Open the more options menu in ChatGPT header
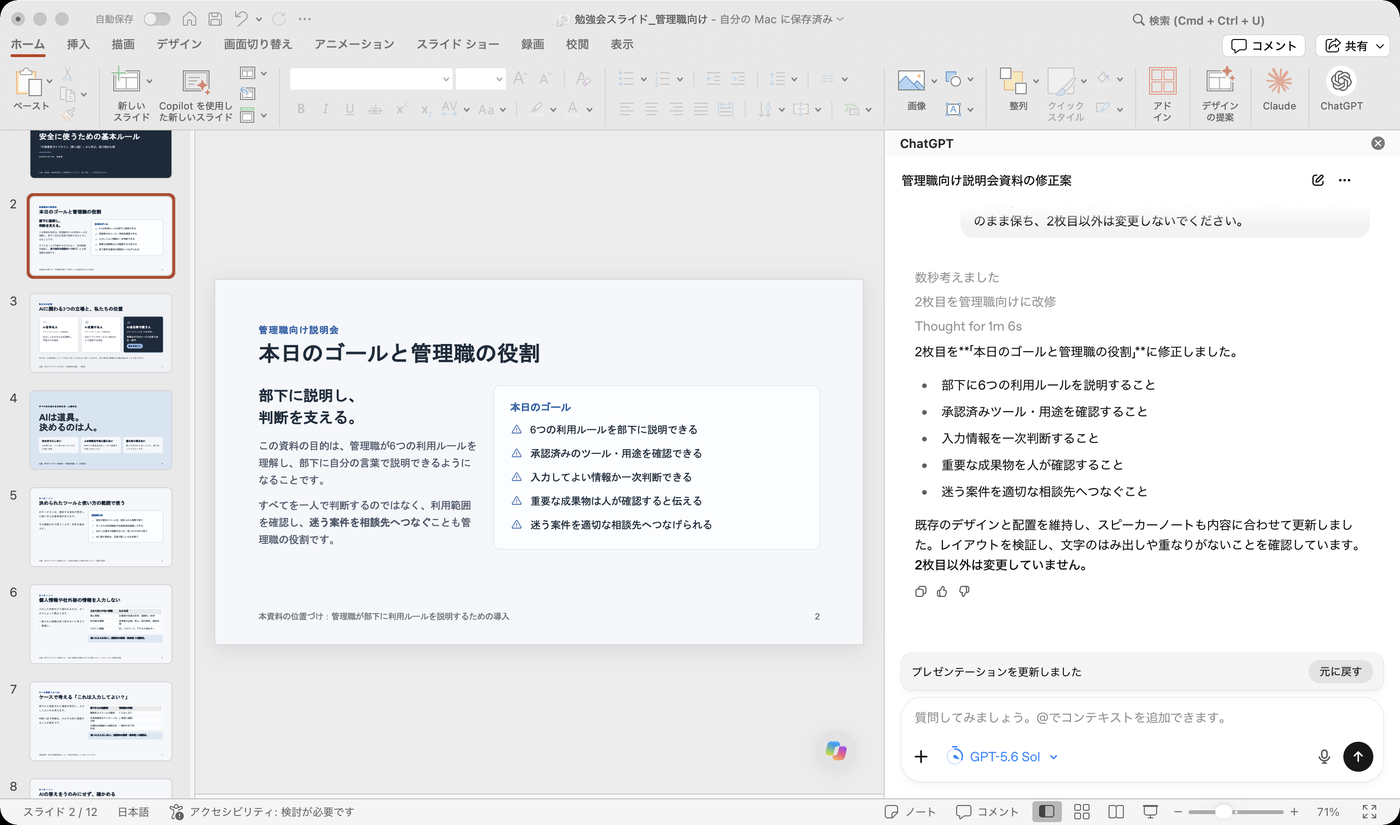1400x825 pixels. pyautogui.click(x=1344, y=180)
